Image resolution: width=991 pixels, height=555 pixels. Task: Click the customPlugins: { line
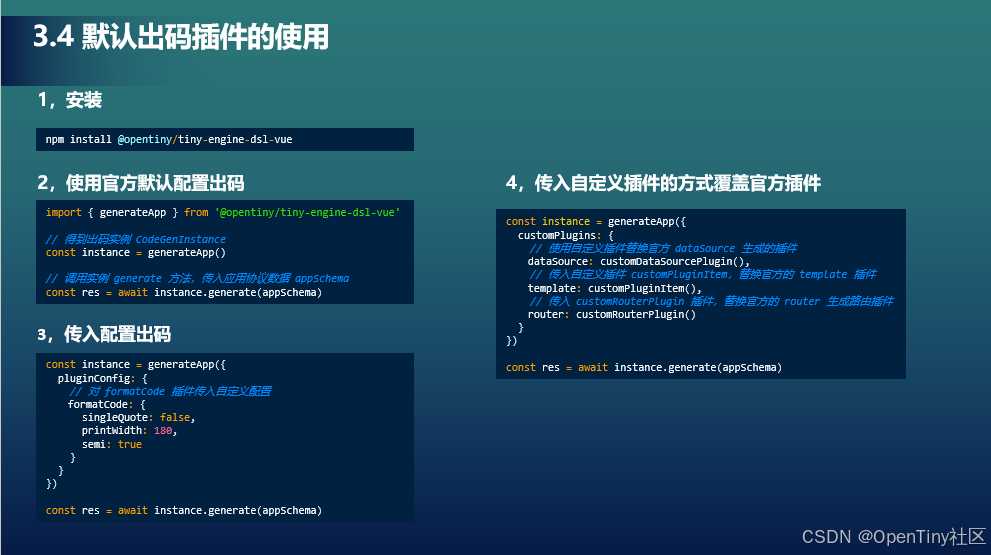coord(566,235)
